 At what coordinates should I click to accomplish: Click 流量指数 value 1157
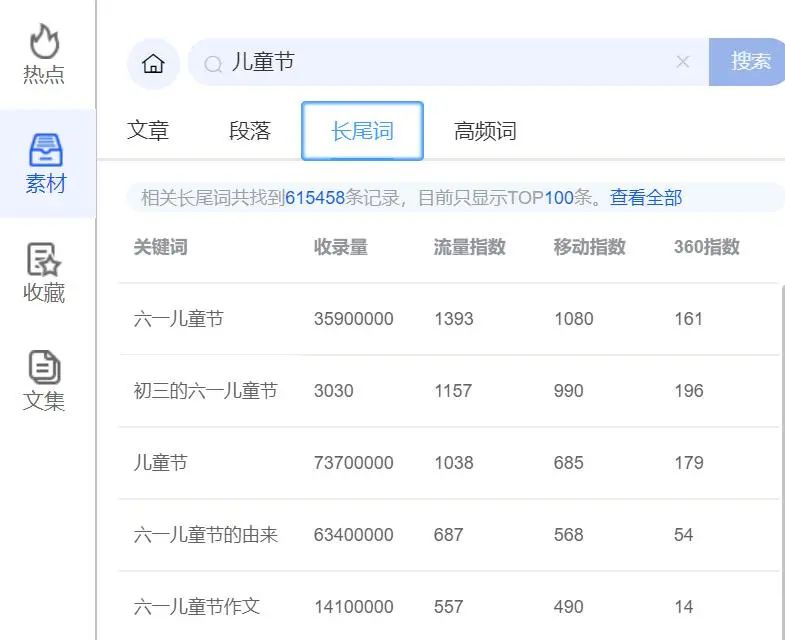453,391
